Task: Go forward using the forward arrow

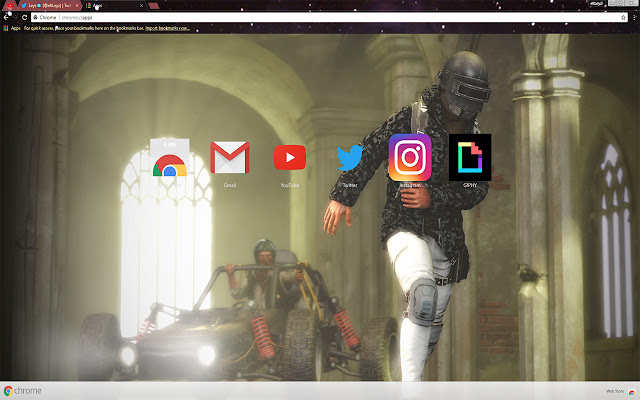Action: coord(15,17)
